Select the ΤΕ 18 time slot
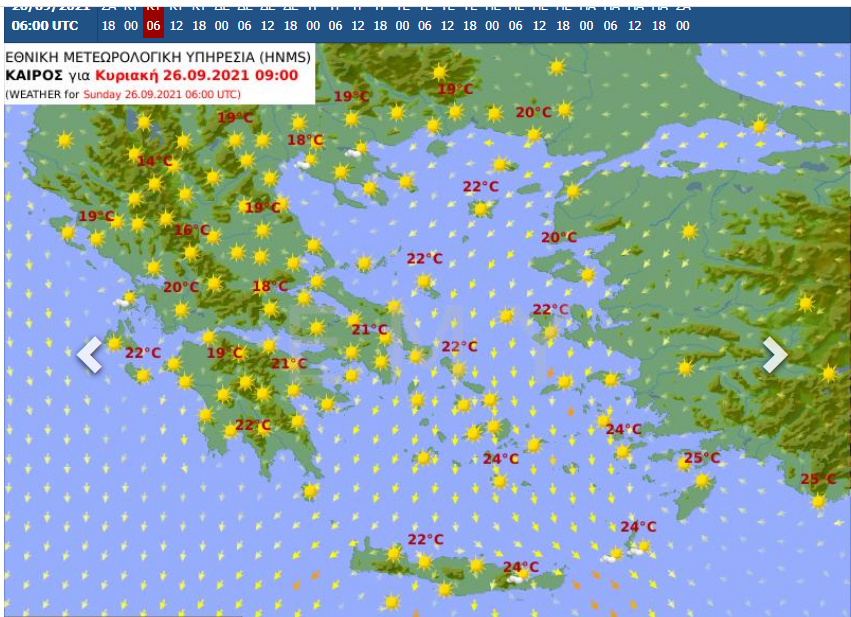Screen dimensions: 851x617 point(470,26)
